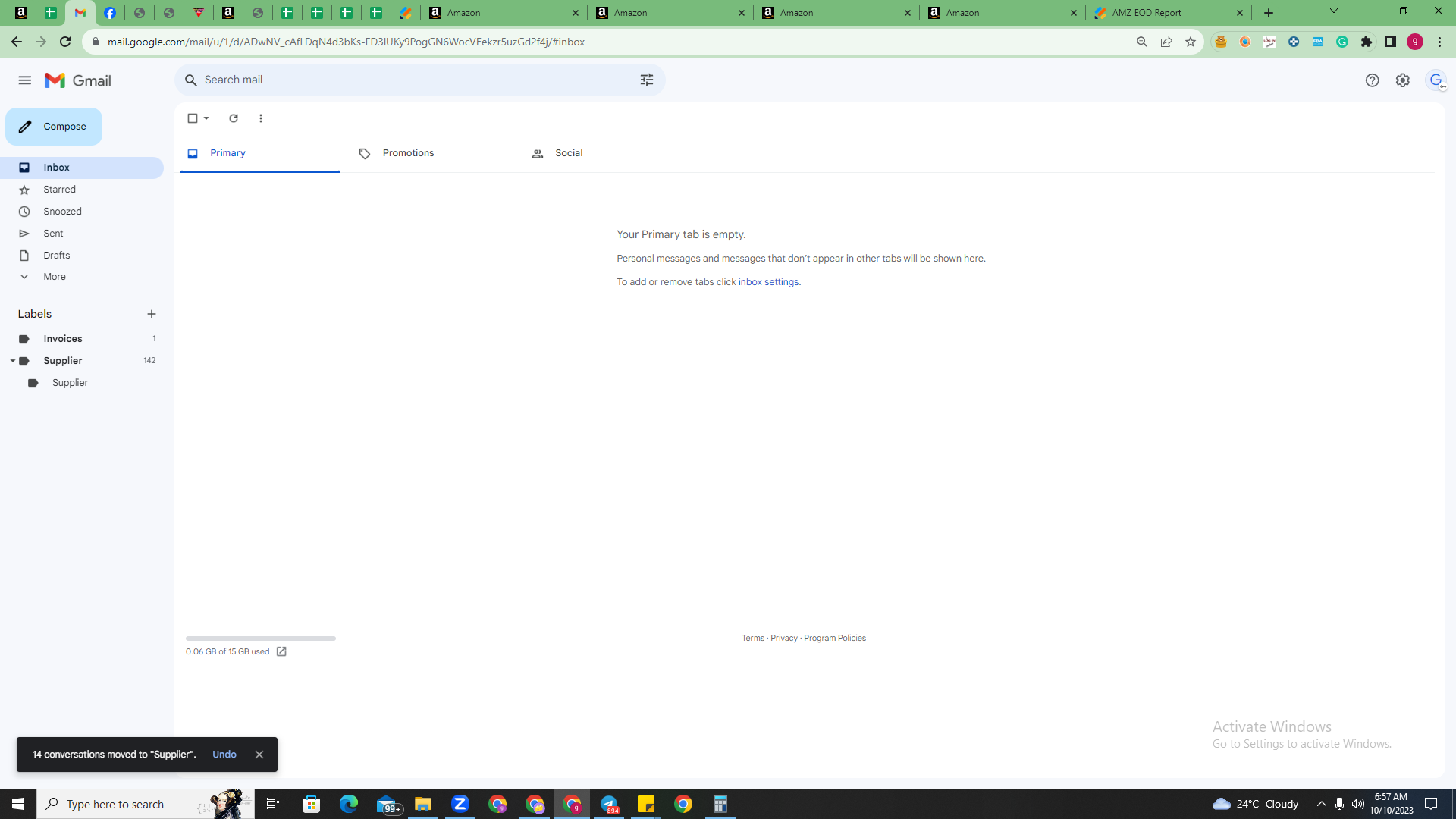Screen dimensions: 1456x819
Task: Open the Sent folder
Action: (82, 234)
